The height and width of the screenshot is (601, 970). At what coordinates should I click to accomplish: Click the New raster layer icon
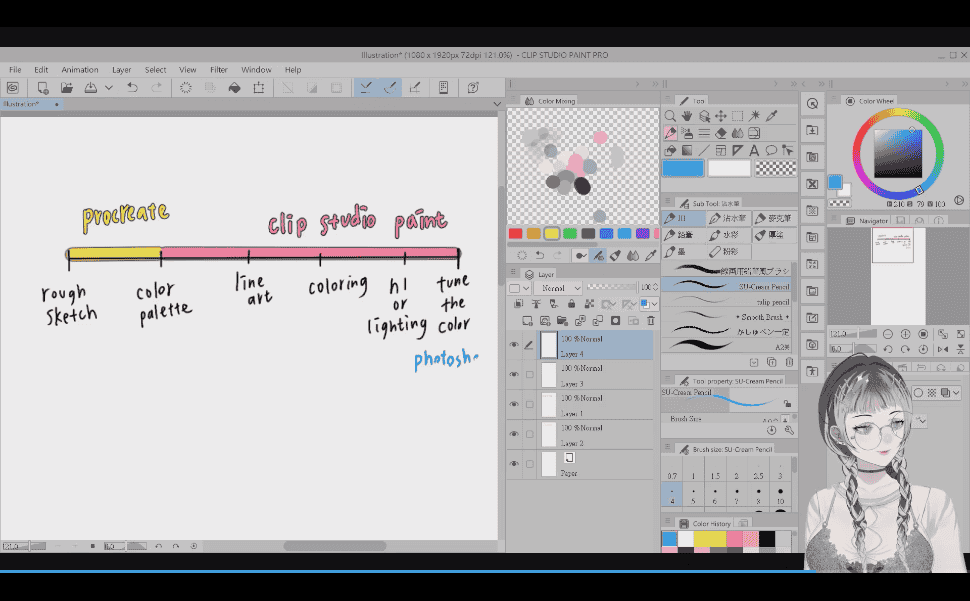[x=527, y=321]
